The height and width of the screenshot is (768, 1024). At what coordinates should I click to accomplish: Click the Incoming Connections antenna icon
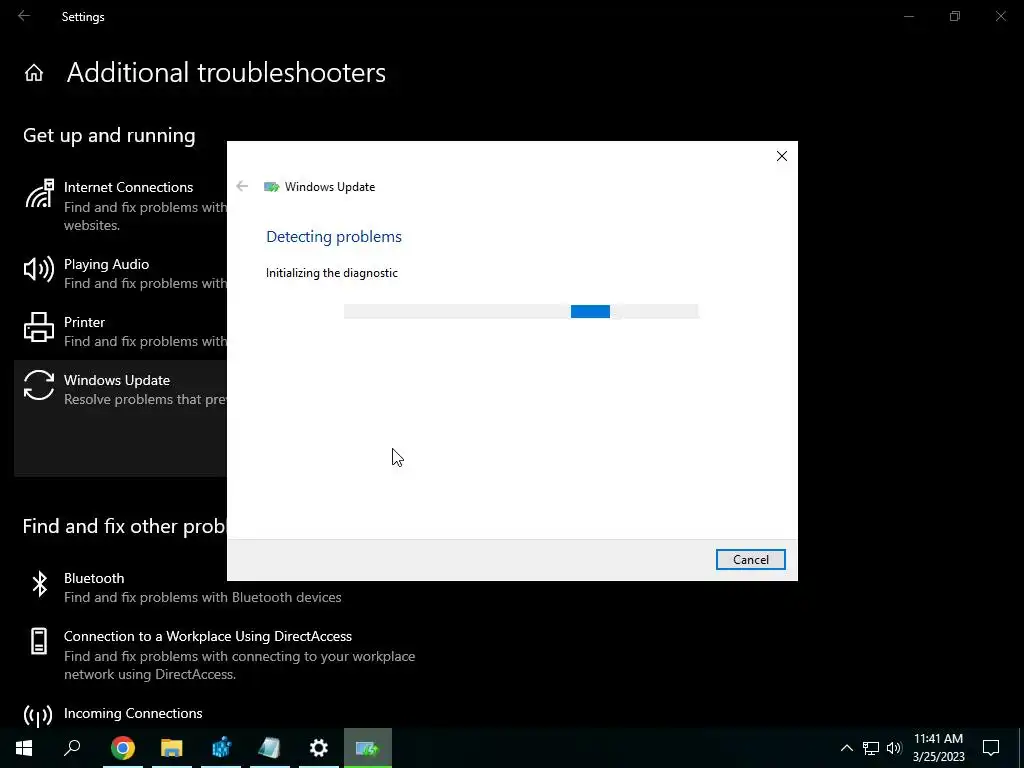click(x=38, y=716)
